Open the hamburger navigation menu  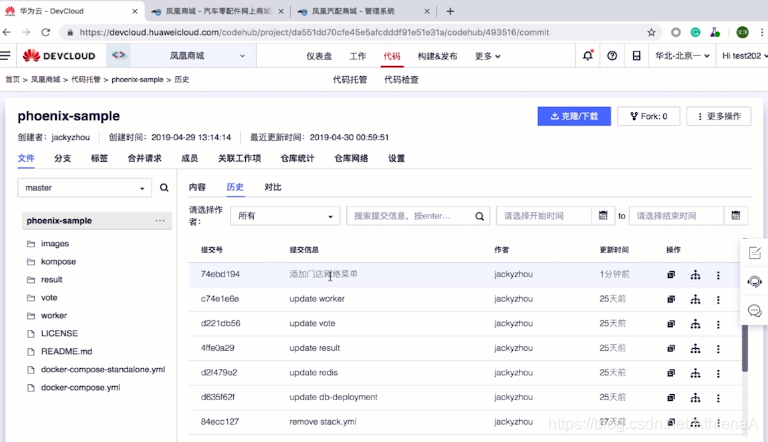pyautogui.click(x=5, y=56)
